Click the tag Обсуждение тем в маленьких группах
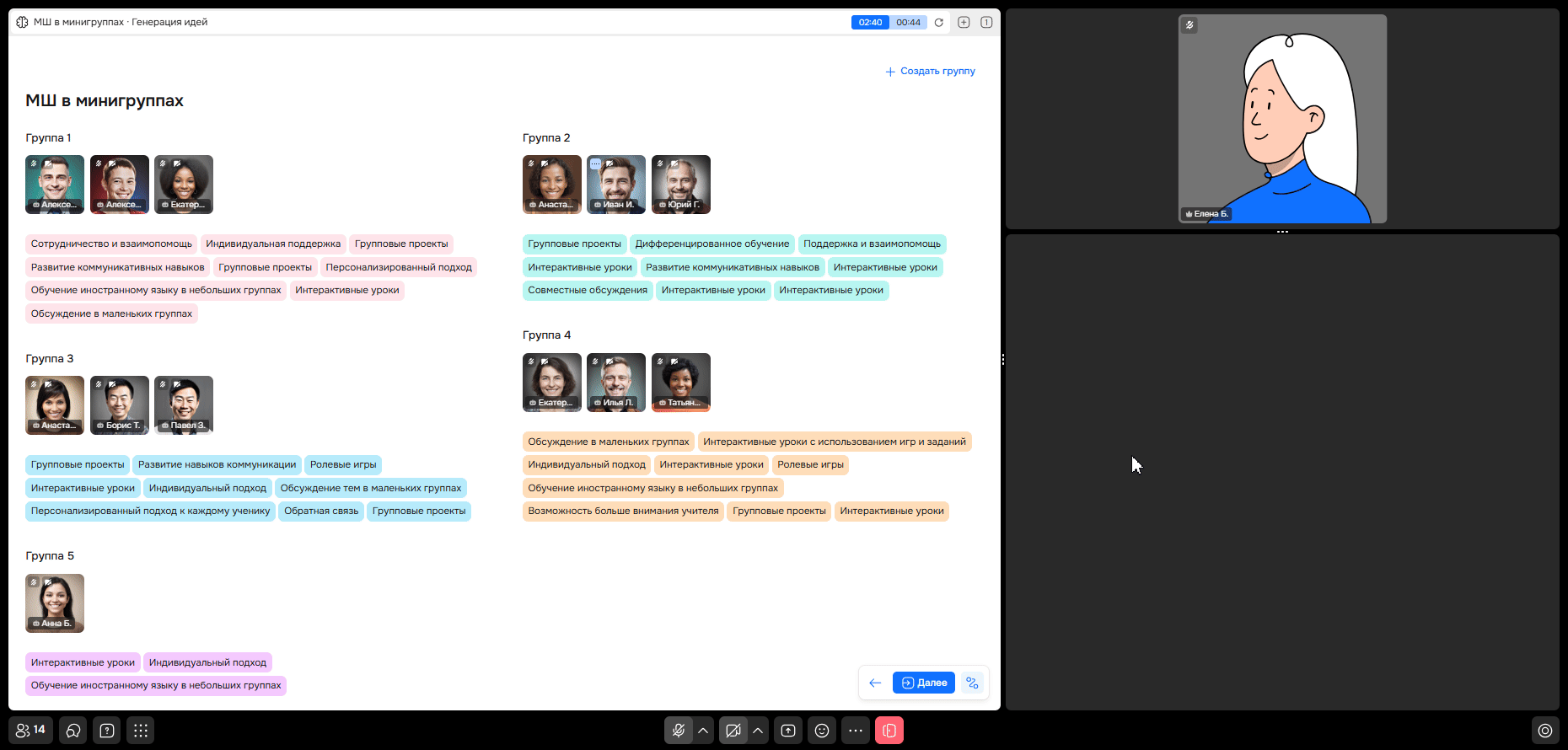This screenshot has height=750, width=1568. coord(371,488)
